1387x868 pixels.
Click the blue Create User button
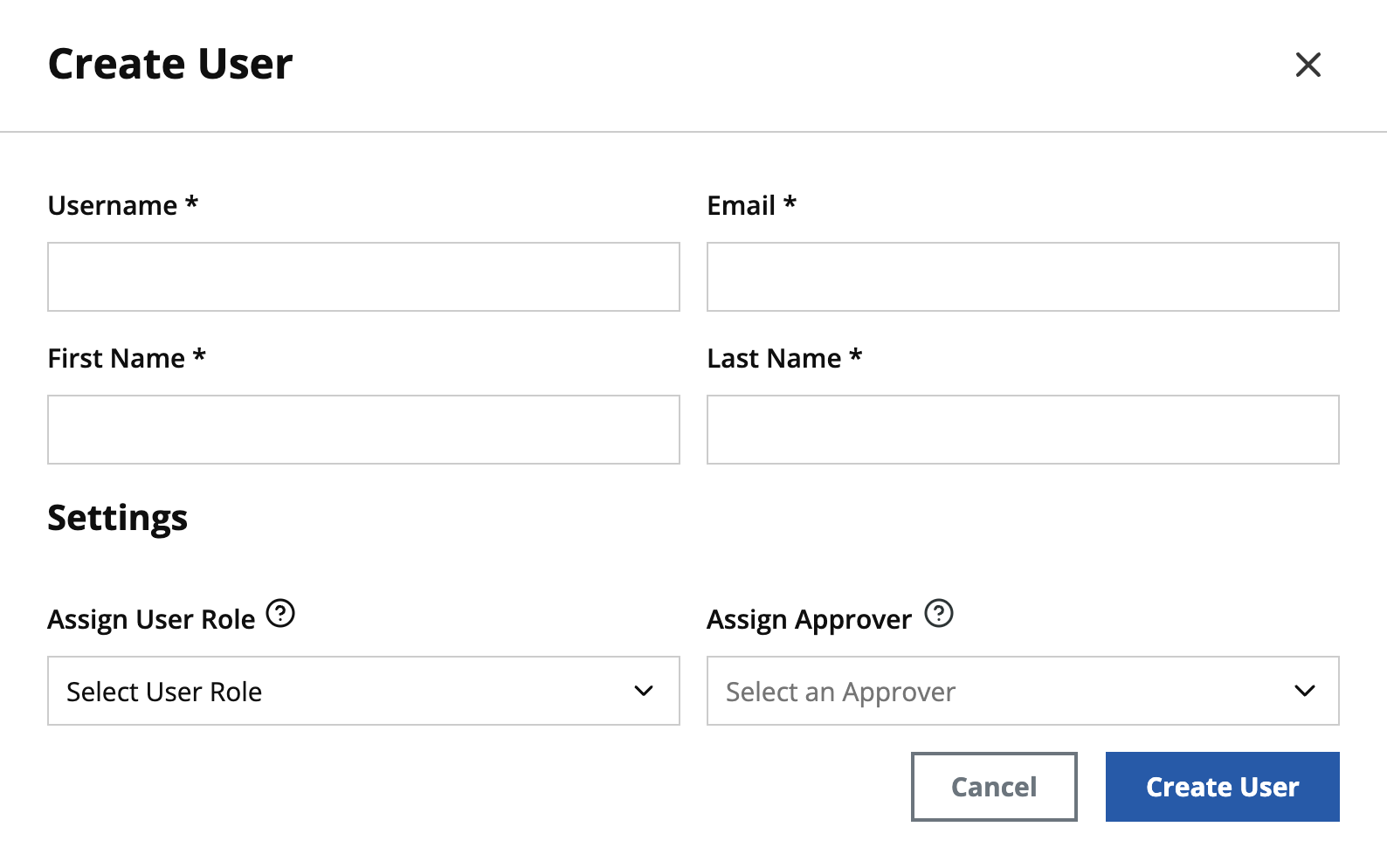[1222, 787]
